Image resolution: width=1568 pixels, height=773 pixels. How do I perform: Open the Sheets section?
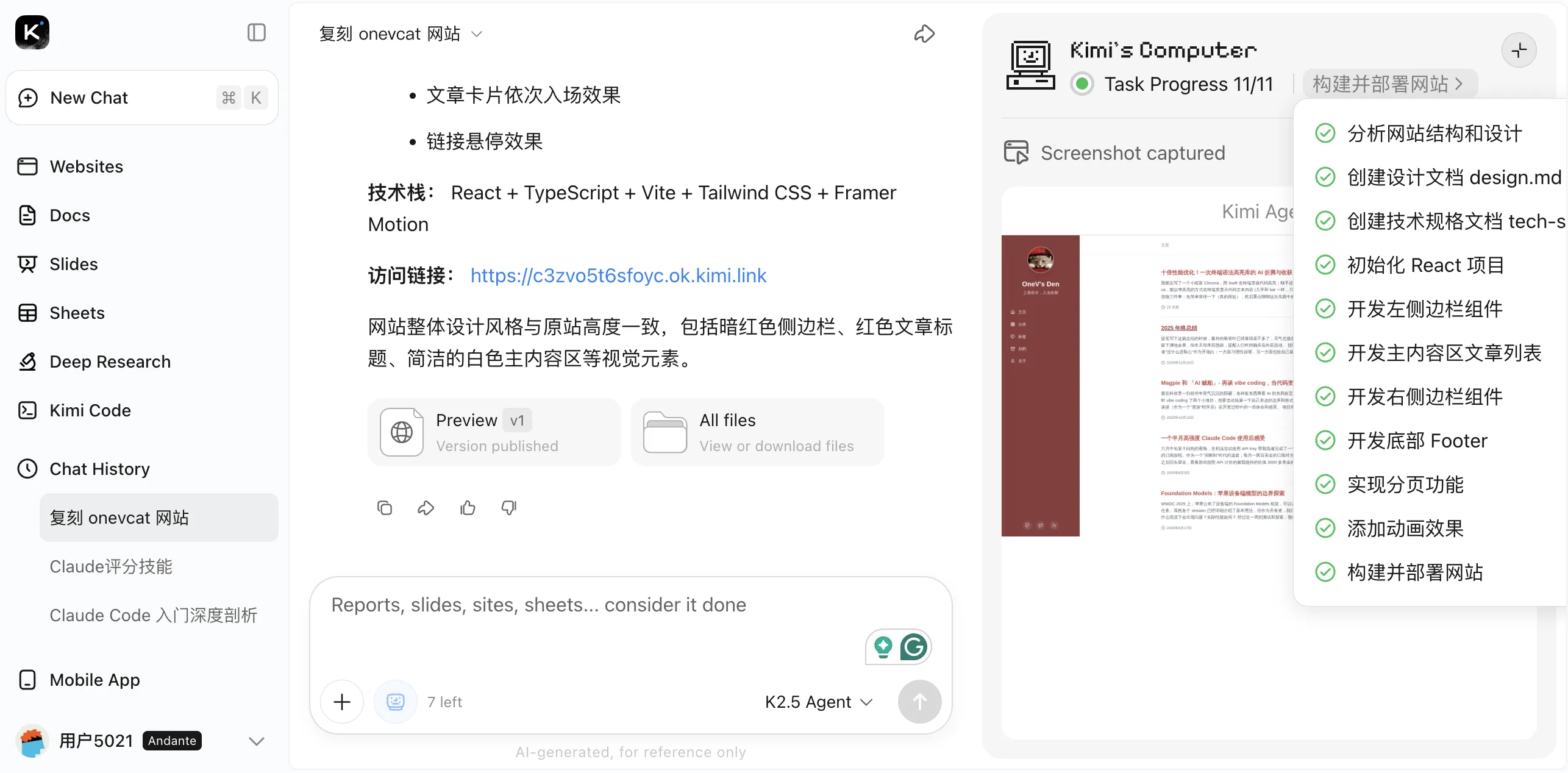[77, 313]
